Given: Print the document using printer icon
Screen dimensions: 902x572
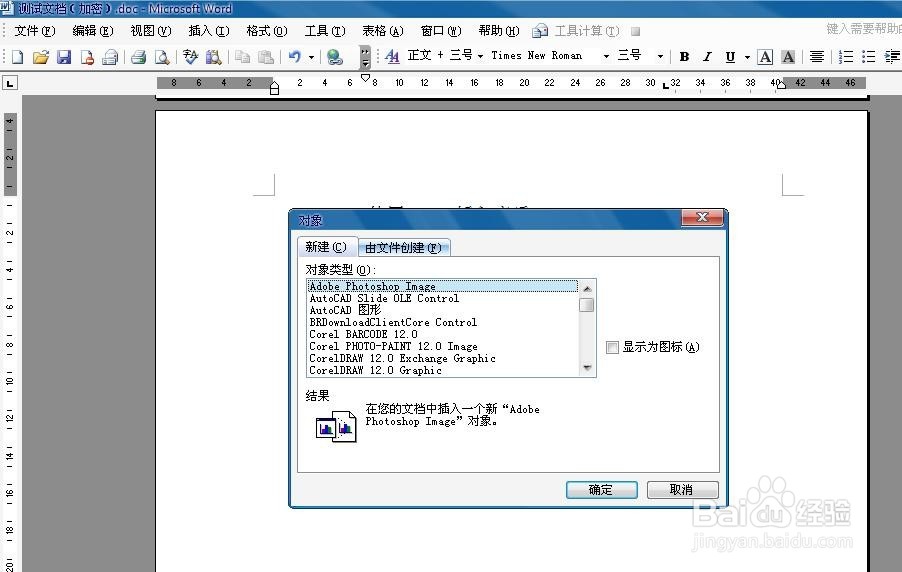Looking at the screenshot, I should 138,57.
